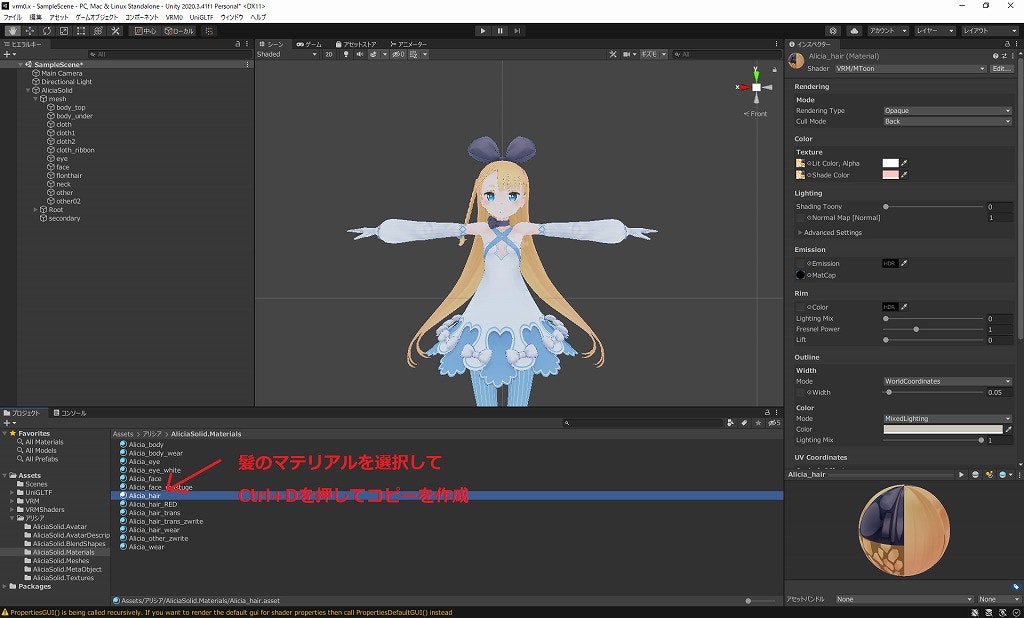Viewport: 1024px width, 618px height.
Task: Open AliciaSolid.Textures folder
Action: point(63,577)
